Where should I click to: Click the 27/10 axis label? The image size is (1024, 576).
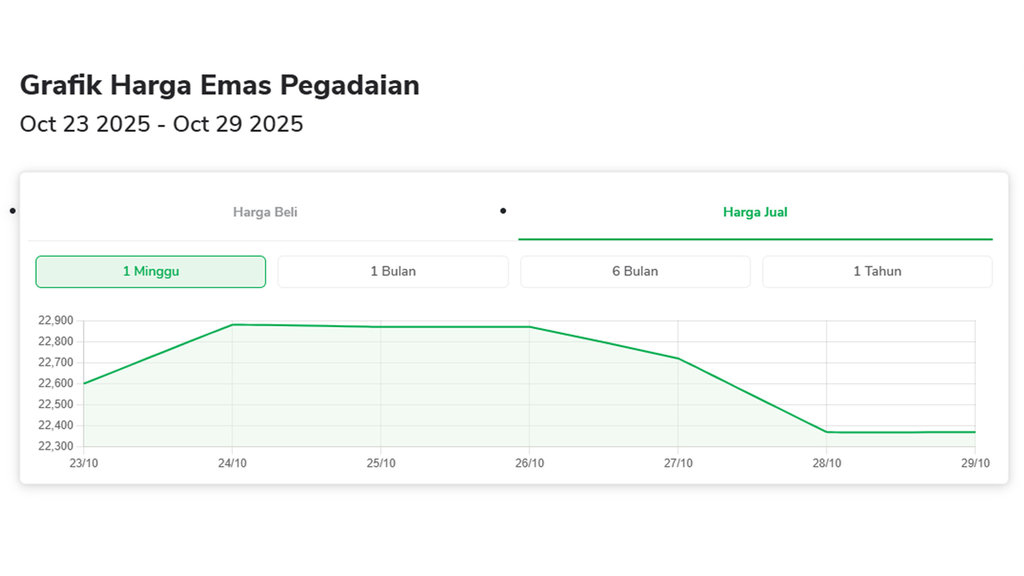pos(679,463)
